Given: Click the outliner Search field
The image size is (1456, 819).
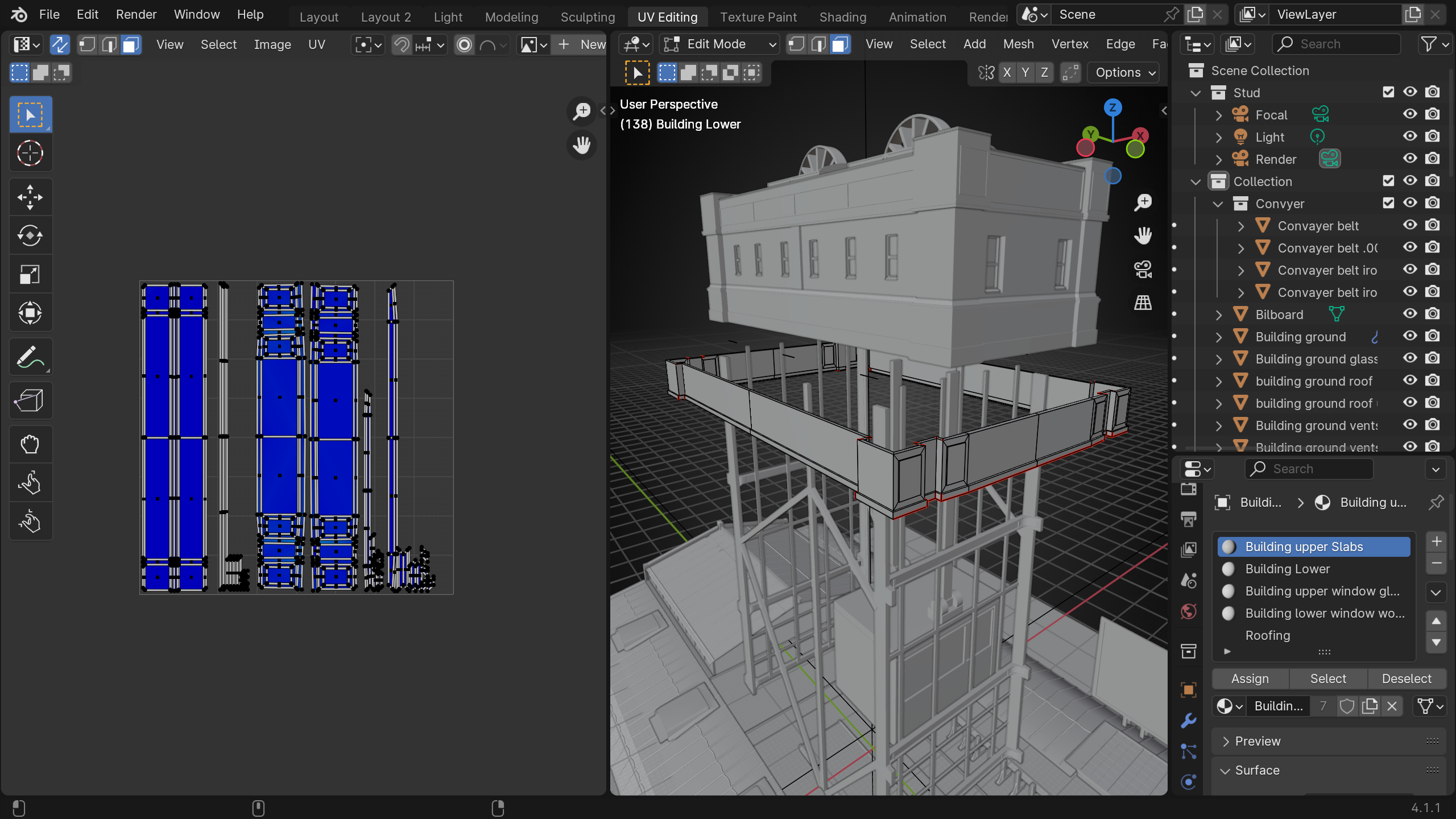Looking at the screenshot, I should 1337,44.
